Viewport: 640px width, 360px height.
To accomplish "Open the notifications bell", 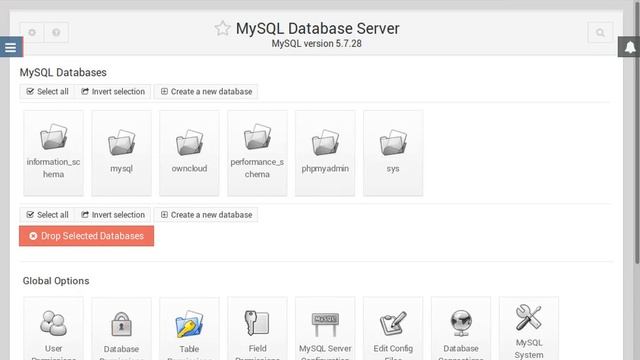I will coord(629,47).
